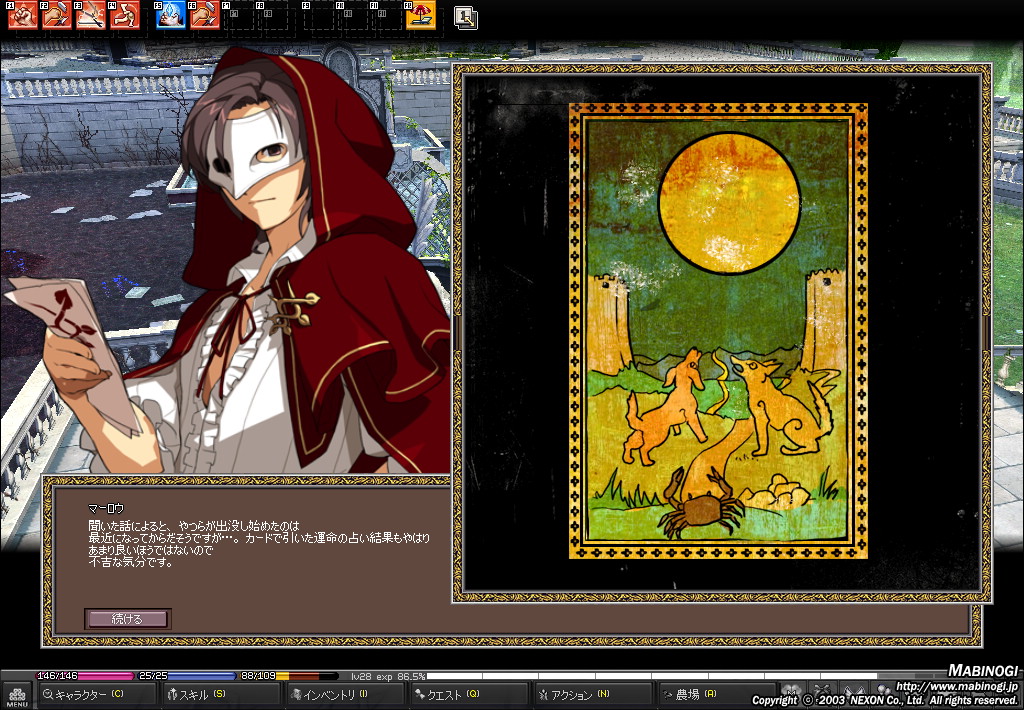
Task: Click the stamina bar showing 88/109
Action: click(x=289, y=676)
